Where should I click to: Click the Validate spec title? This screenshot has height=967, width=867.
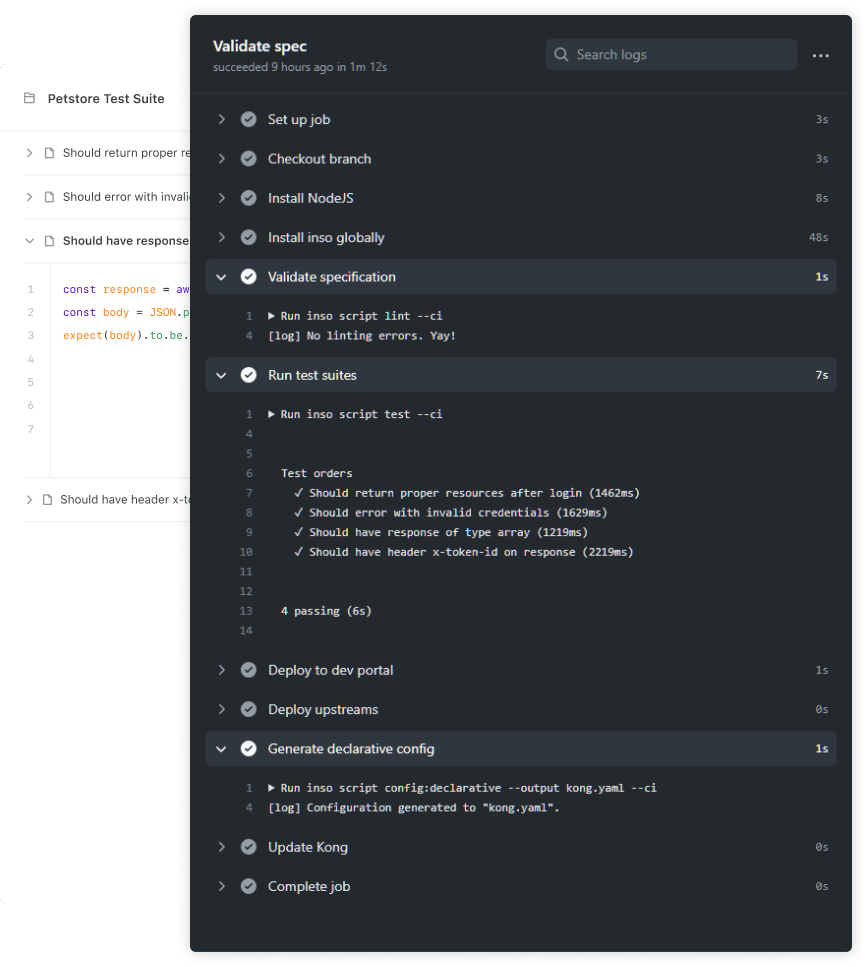[x=259, y=45]
